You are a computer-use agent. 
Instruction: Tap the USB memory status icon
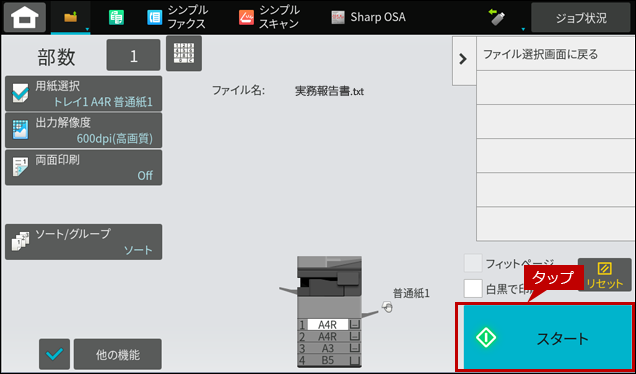coord(497,17)
